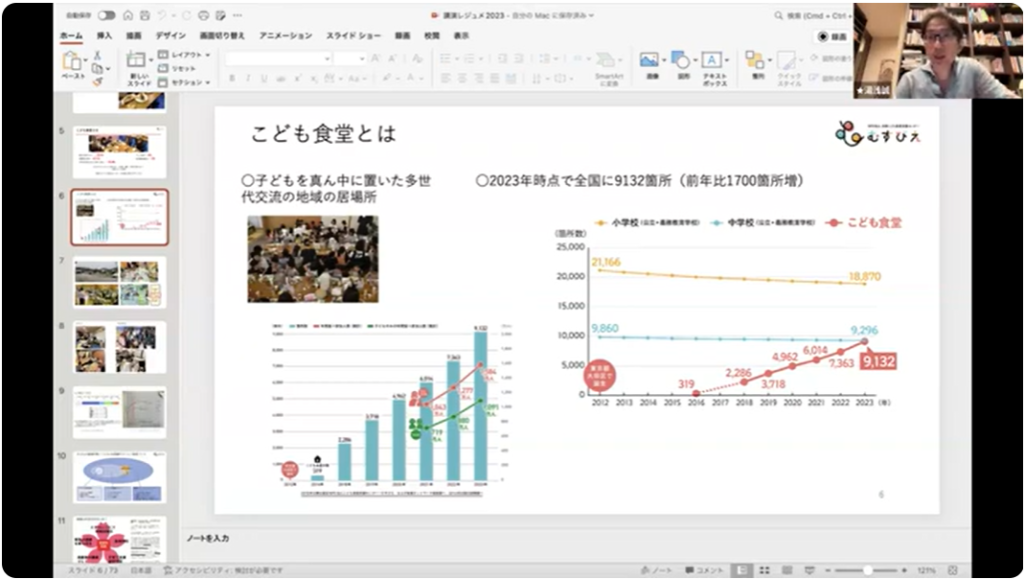Toggle superscript formatting

point(297,78)
